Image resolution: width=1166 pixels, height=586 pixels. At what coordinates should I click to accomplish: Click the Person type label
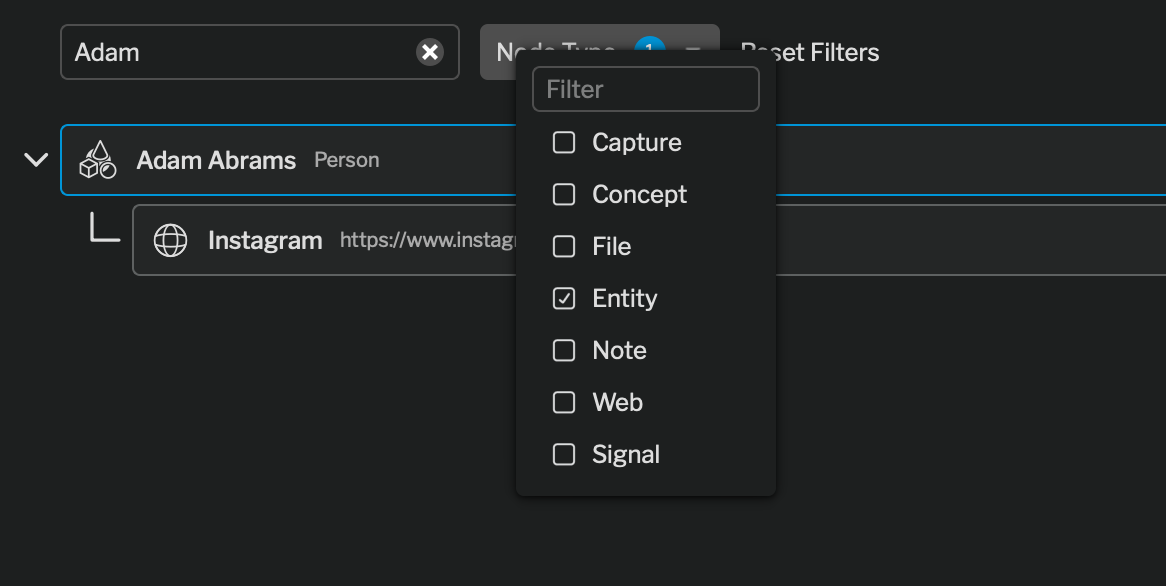click(x=347, y=160)
